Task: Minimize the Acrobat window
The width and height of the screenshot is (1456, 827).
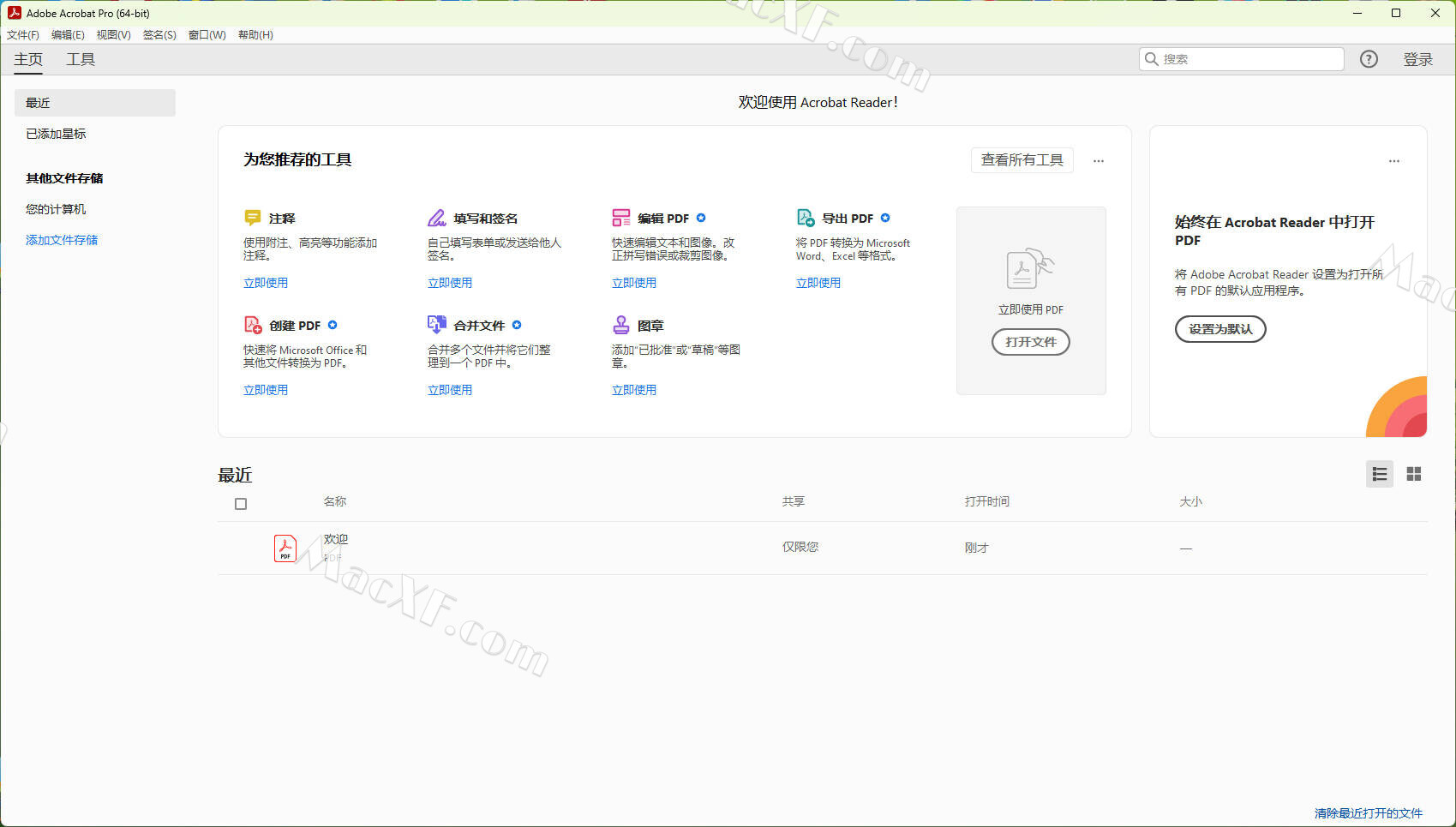Action: tap(1357, 13)
